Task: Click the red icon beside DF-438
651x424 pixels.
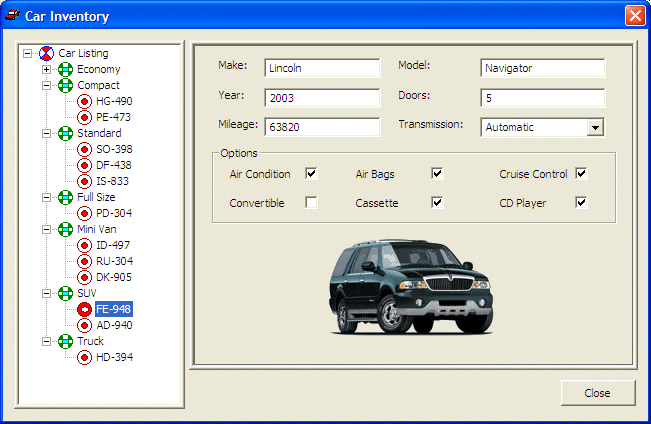Action: point(84,165)
